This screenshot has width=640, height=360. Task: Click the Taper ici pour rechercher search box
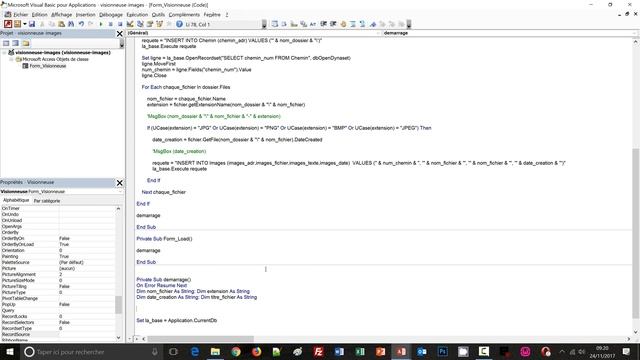(x=91, y=351)
